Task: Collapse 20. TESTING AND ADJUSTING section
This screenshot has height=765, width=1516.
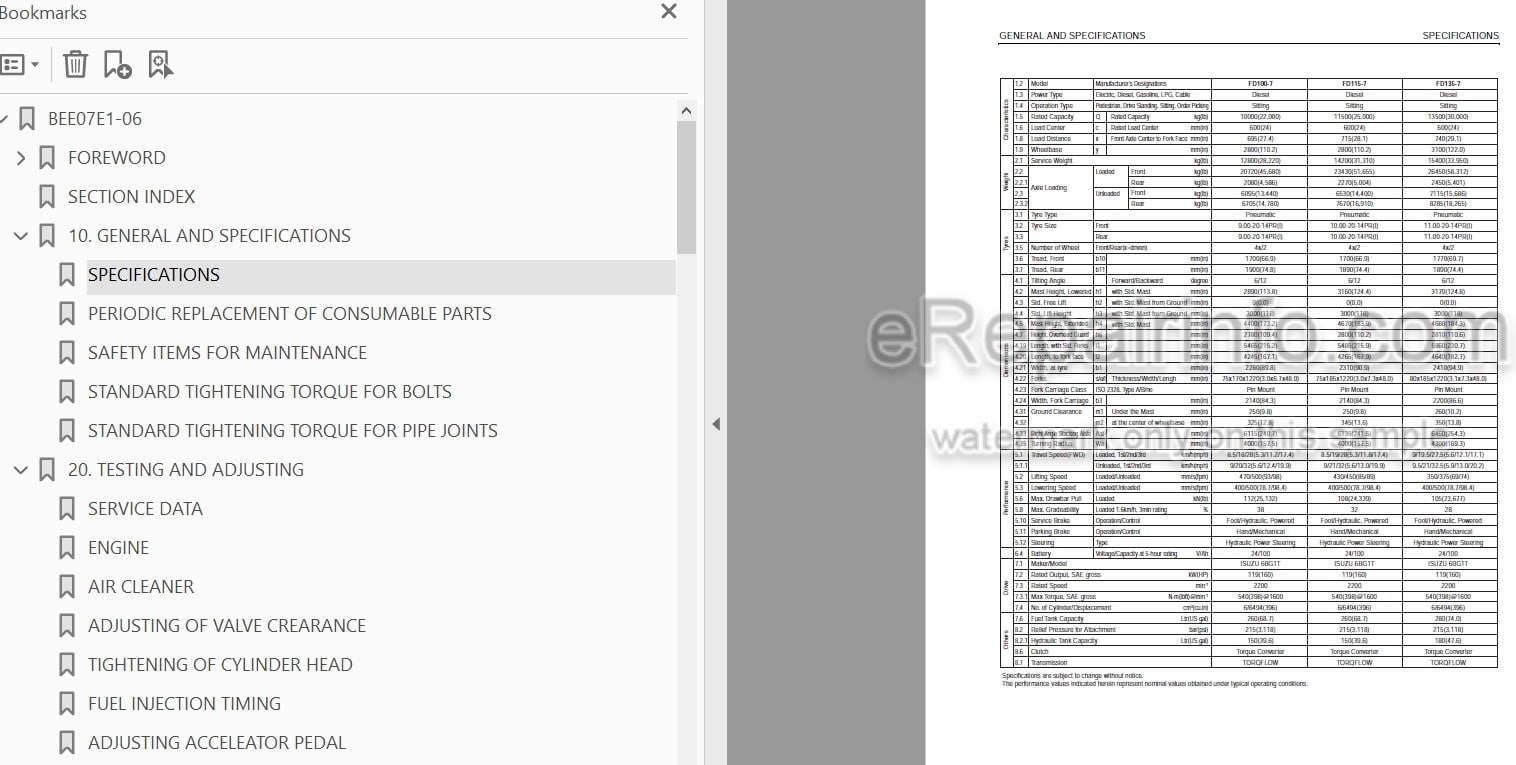Action: click(21, 470)
